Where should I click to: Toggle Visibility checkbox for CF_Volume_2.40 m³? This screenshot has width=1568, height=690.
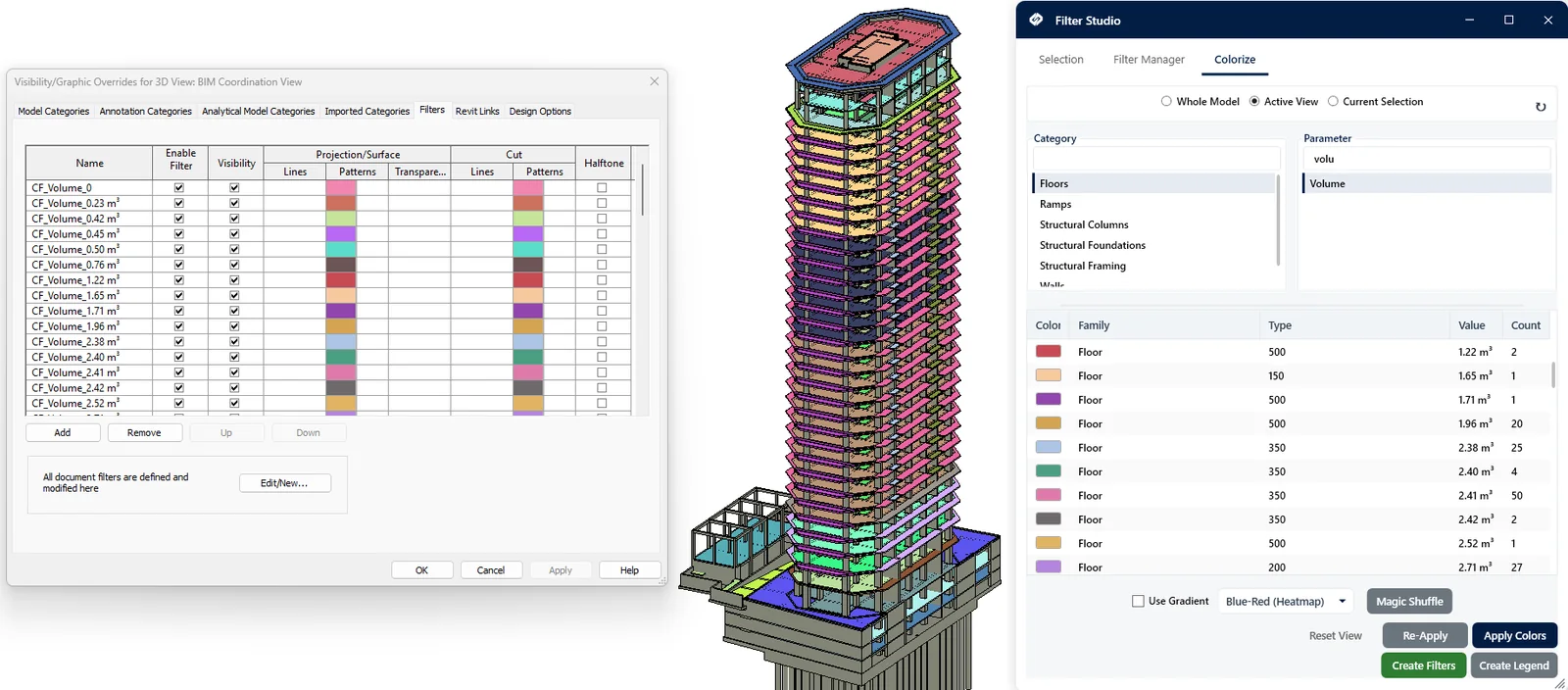pyautogui.click(x=234, y=357)
